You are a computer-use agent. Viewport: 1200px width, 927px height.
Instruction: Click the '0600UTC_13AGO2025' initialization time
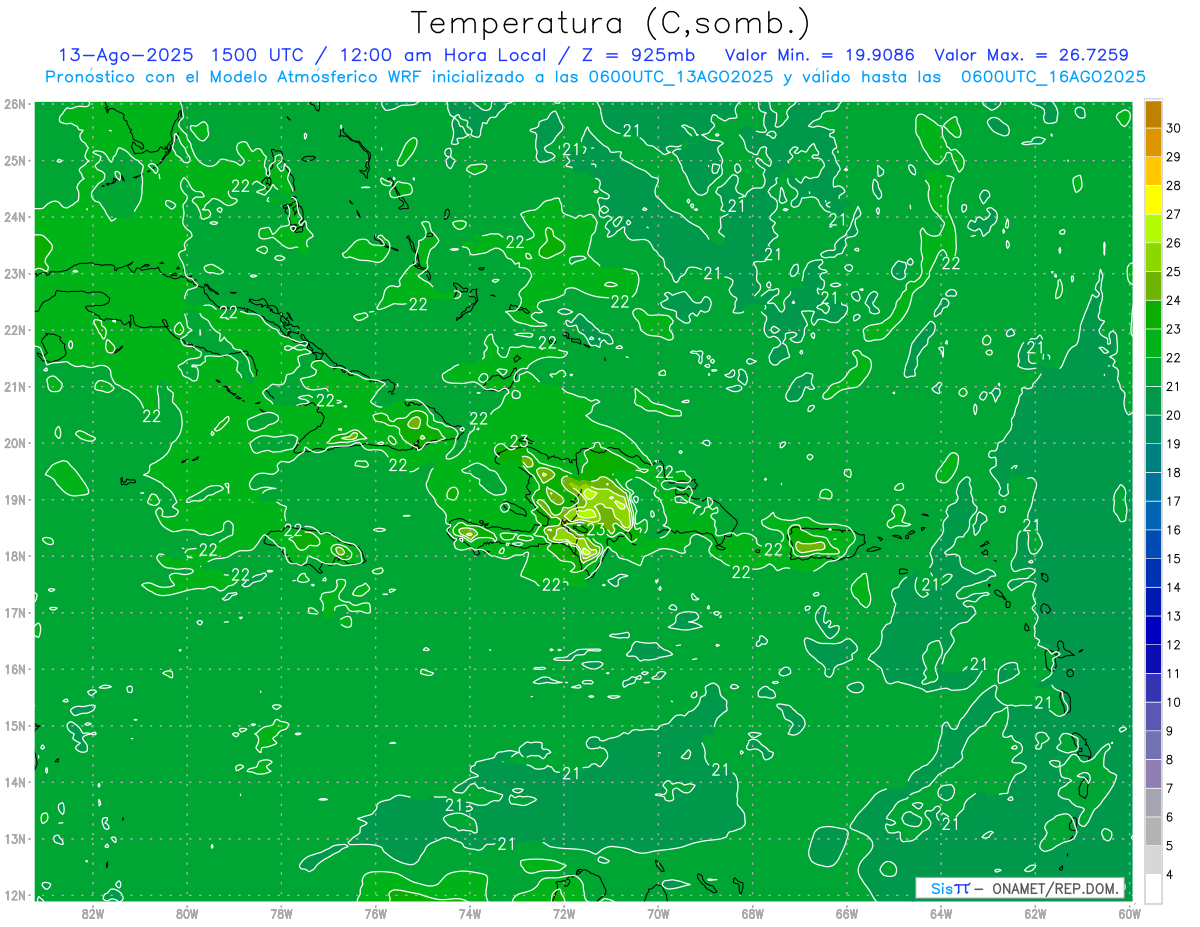coord(682,77)
